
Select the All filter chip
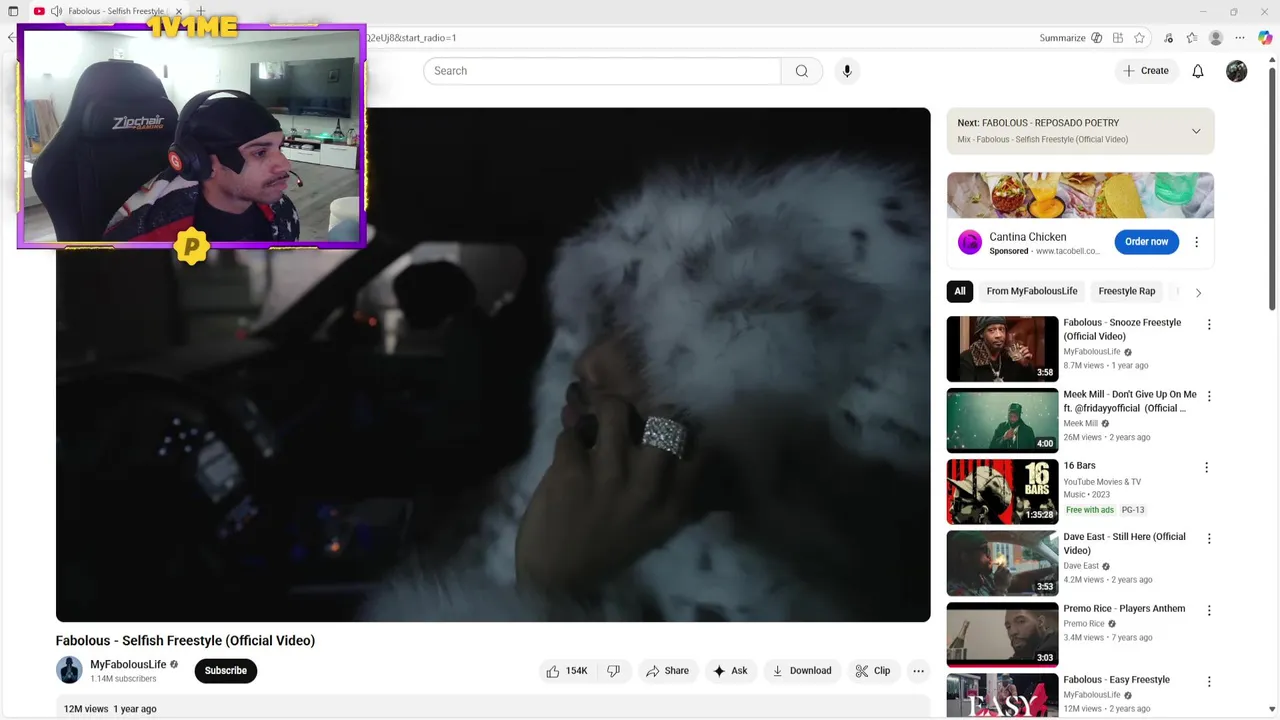(960, 291)
